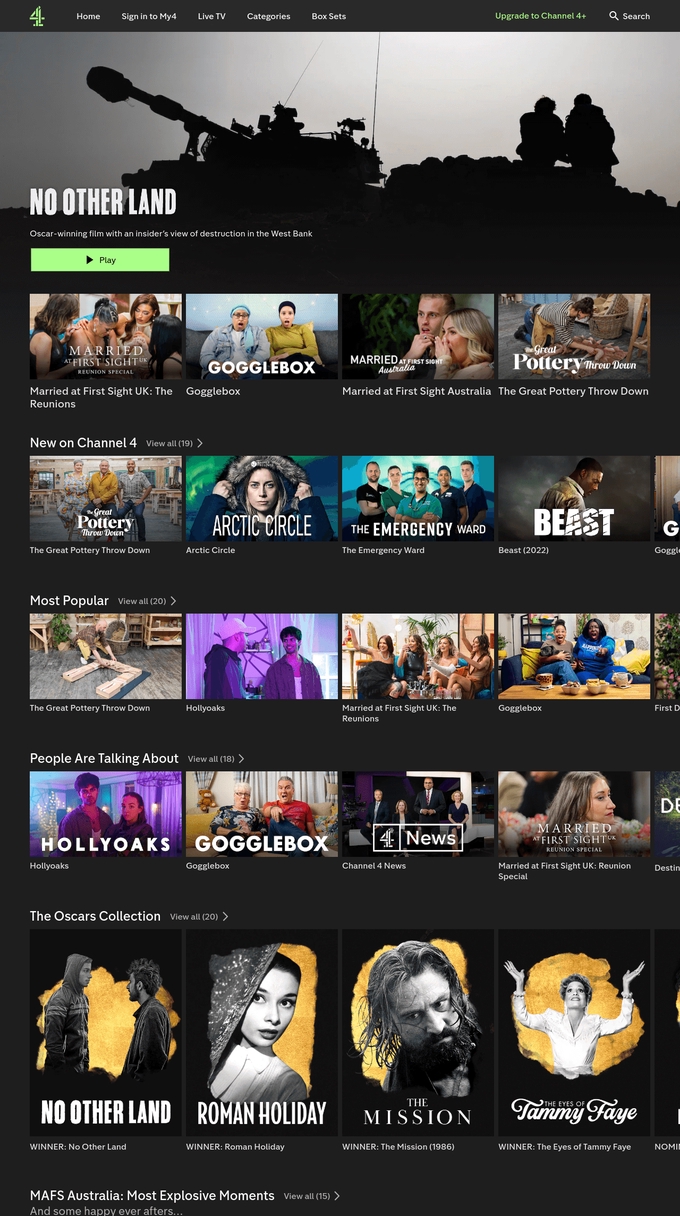Viewport: 680px width, 1216px height.
Task: Expand The Oscars Collection chevron arrow
Action: [225, 917]
